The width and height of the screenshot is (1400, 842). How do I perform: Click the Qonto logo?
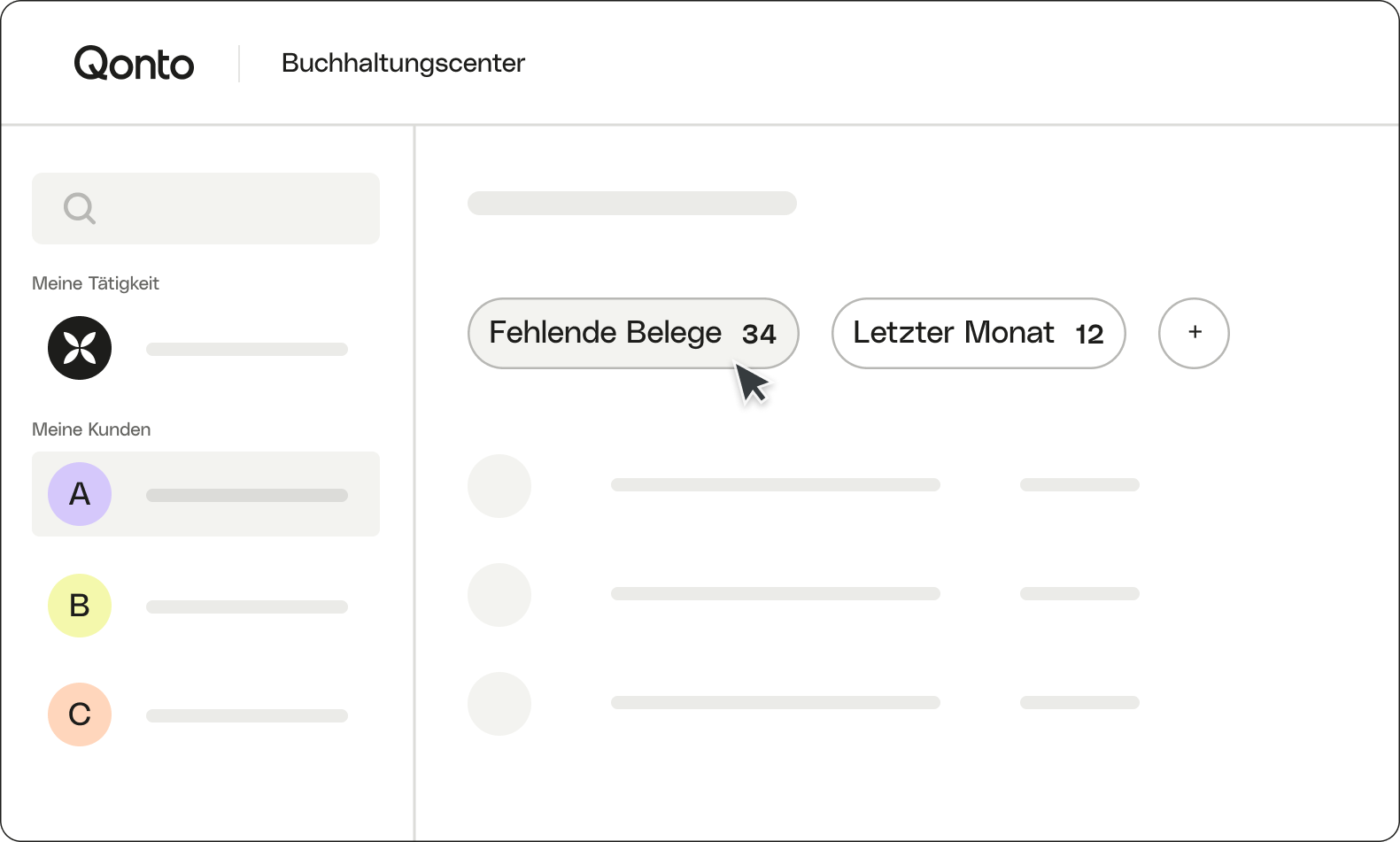tap(134, 63)
